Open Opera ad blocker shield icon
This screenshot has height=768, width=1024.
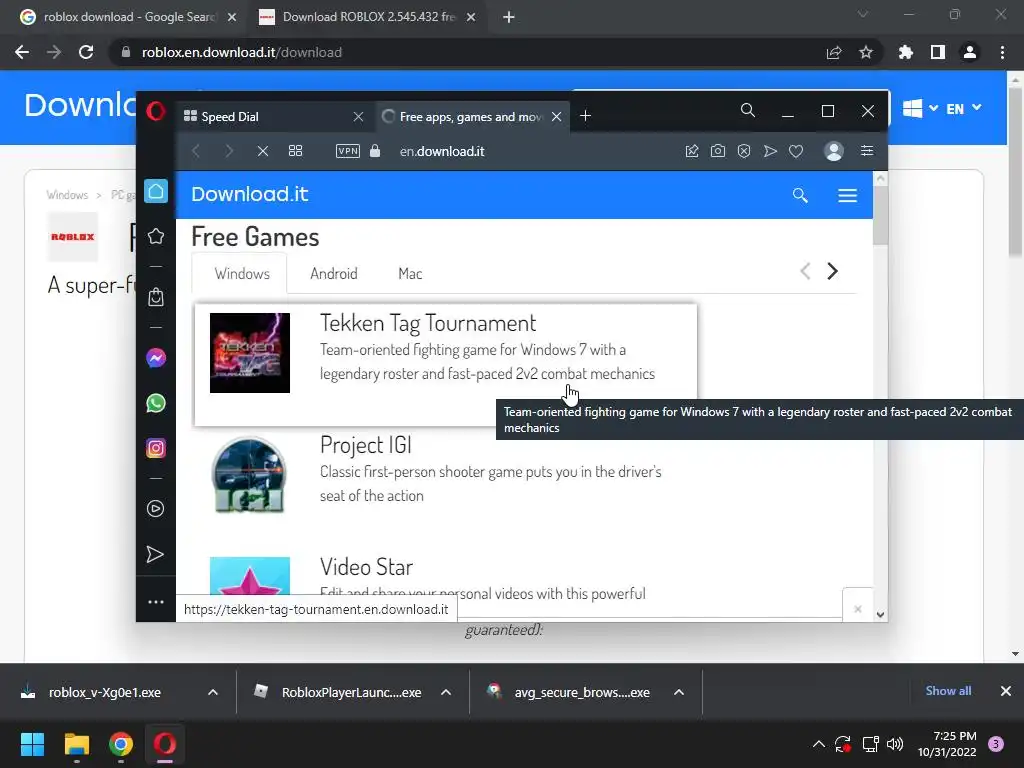point(744,151)
